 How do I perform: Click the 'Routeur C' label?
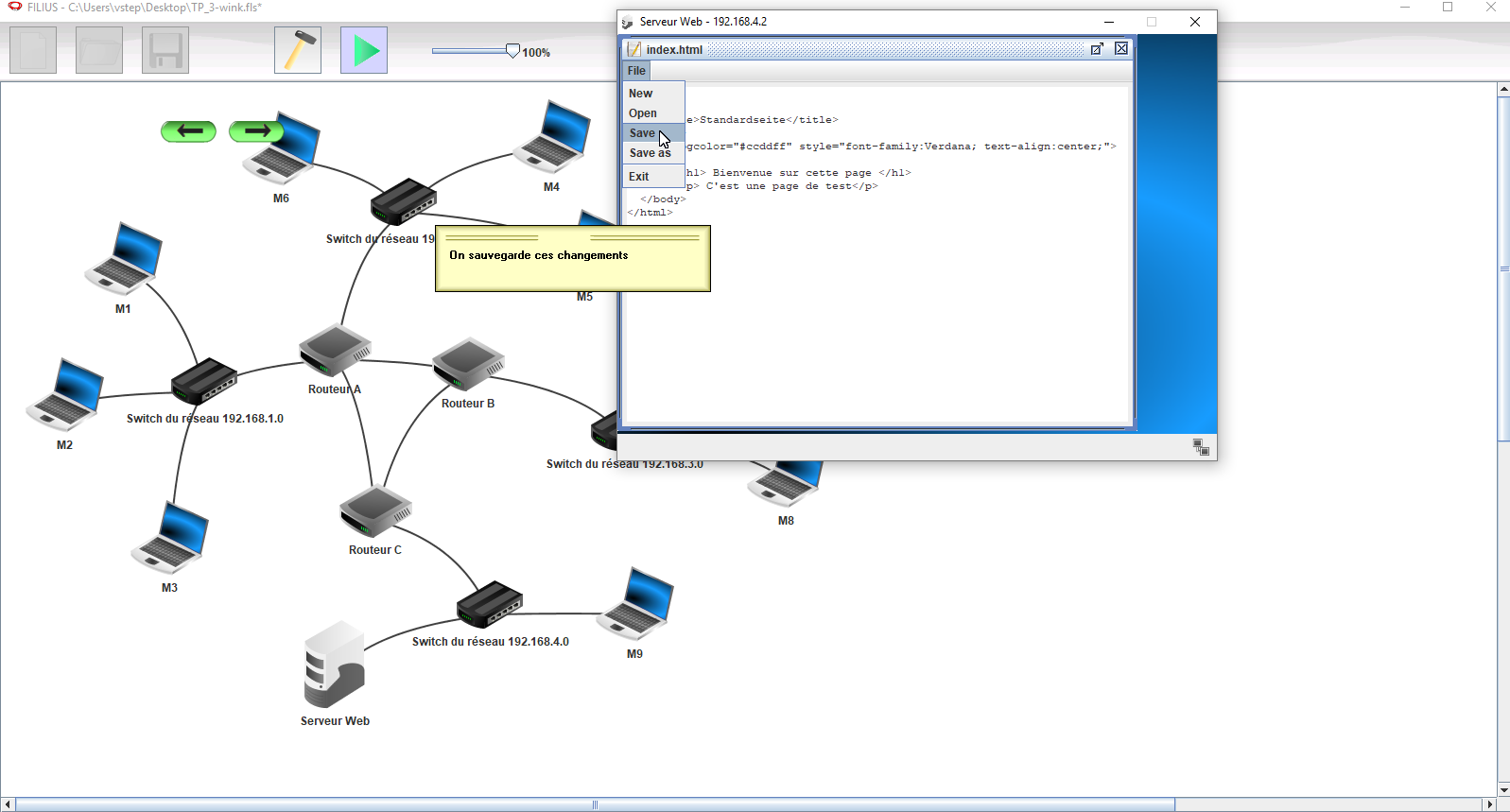tap(375, 550)
